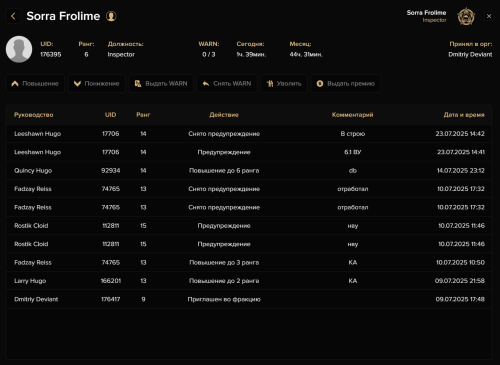The width and height of the screenshot is (500, 365).
Task: Click the Понижение demote button
Action: (x=97, y=83)
